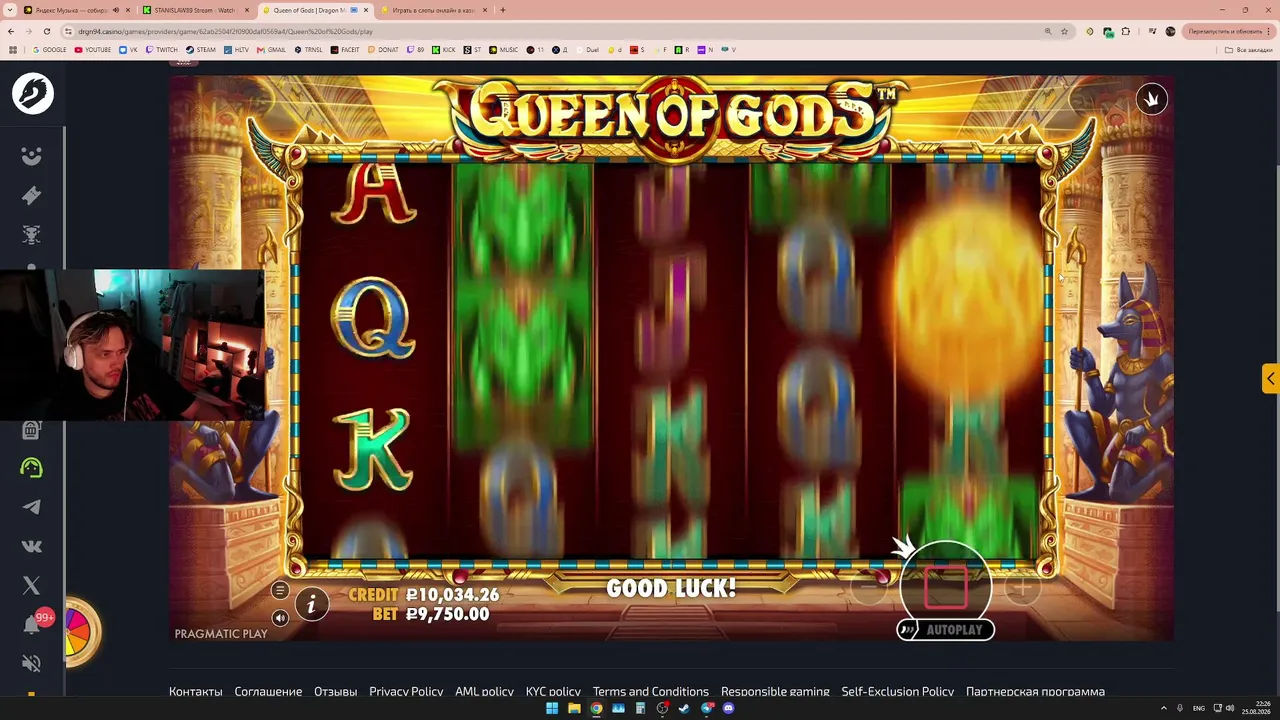Open the slot game menu button

[280, 591]
